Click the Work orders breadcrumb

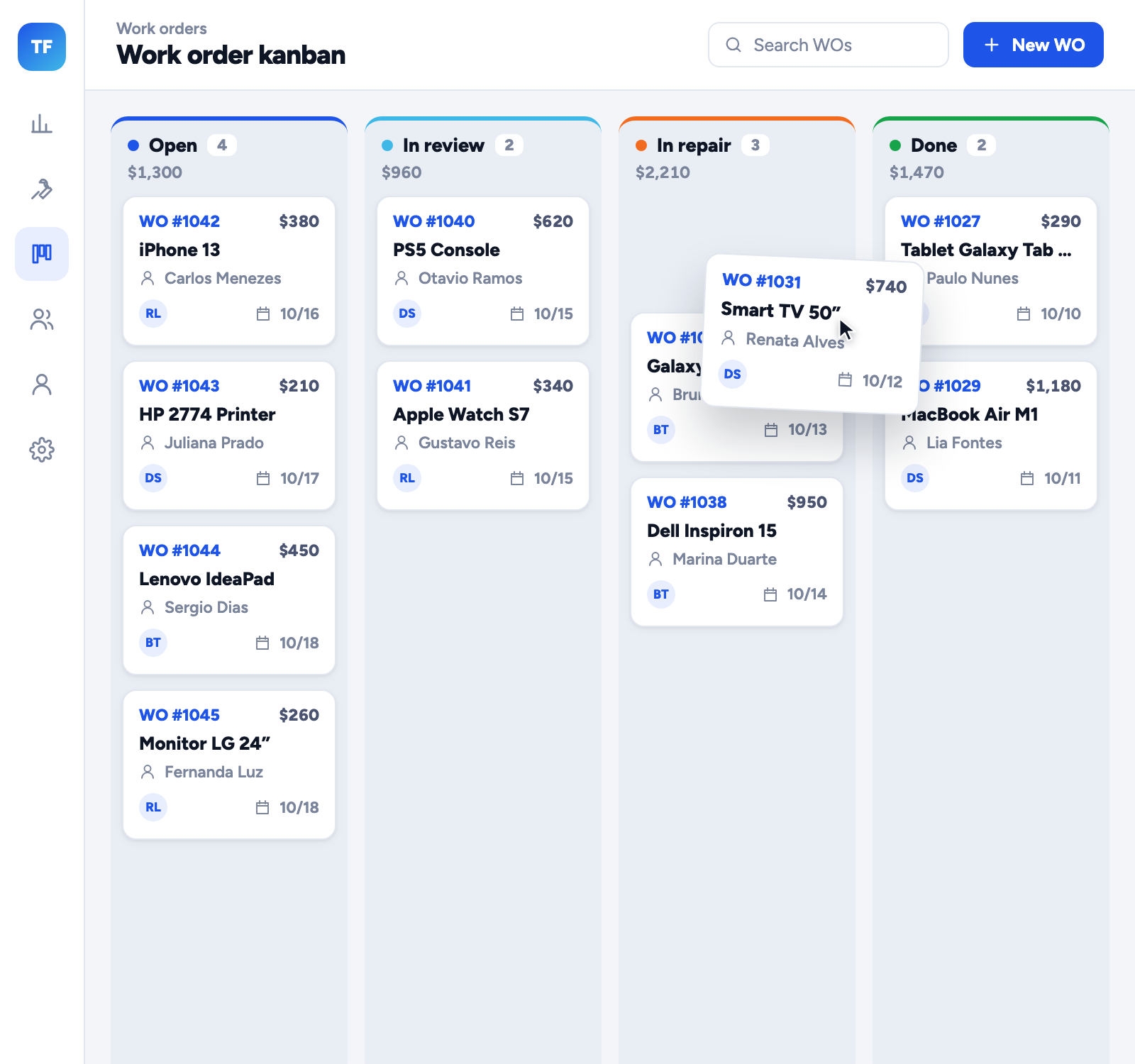click(162, 28)
